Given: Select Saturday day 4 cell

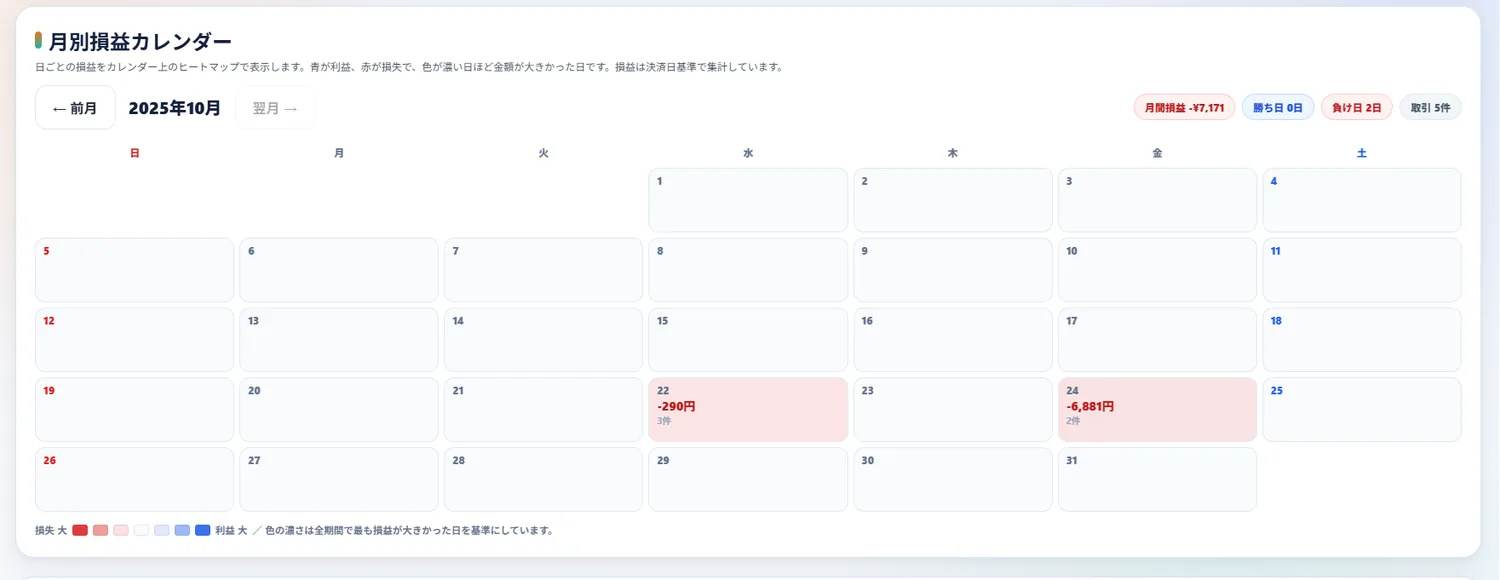Looking at the screenshot, I should (1362, 200).
